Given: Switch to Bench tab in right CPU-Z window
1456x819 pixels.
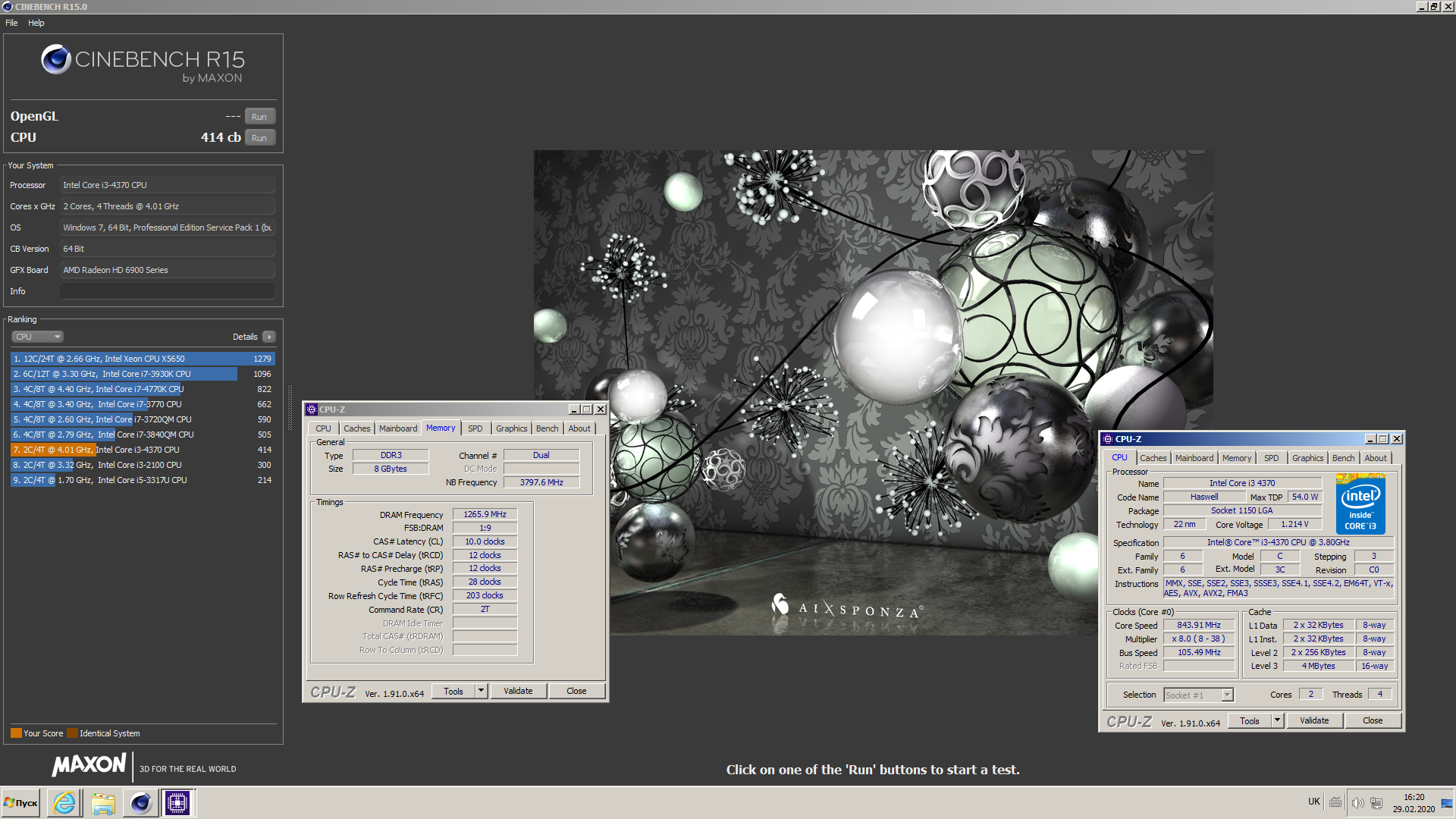Looking at the screenshot, I should click(1344, 458).
